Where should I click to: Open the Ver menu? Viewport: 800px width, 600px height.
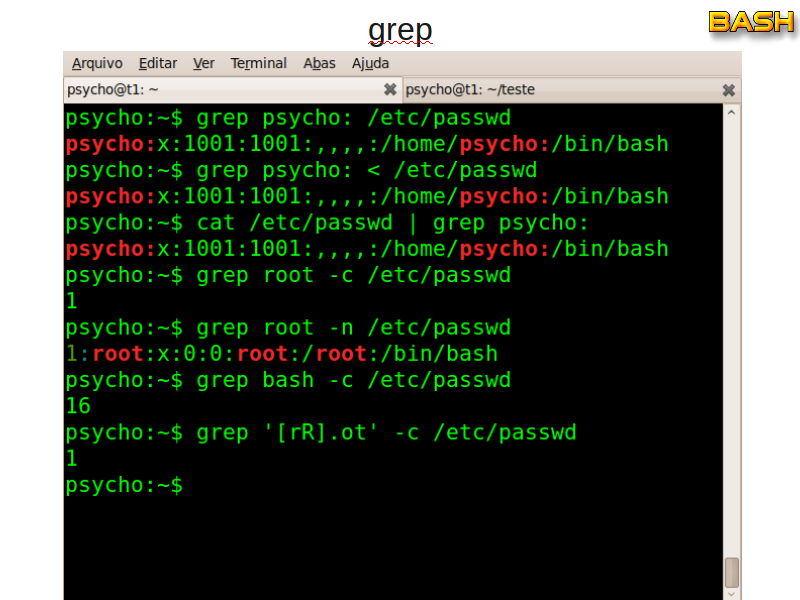[x=204, y=63]
